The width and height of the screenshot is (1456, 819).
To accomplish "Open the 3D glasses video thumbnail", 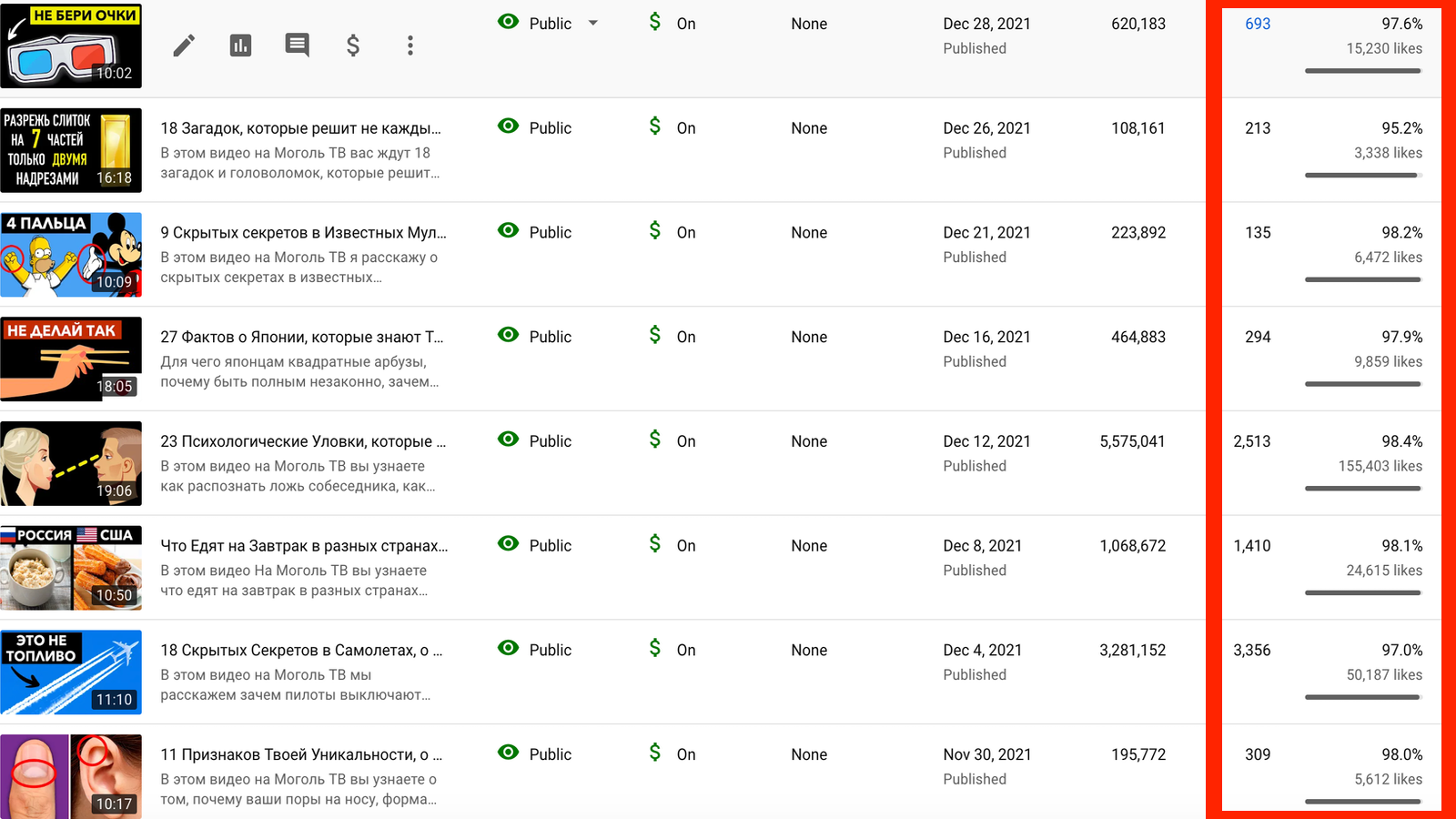I will pos(71,45).
